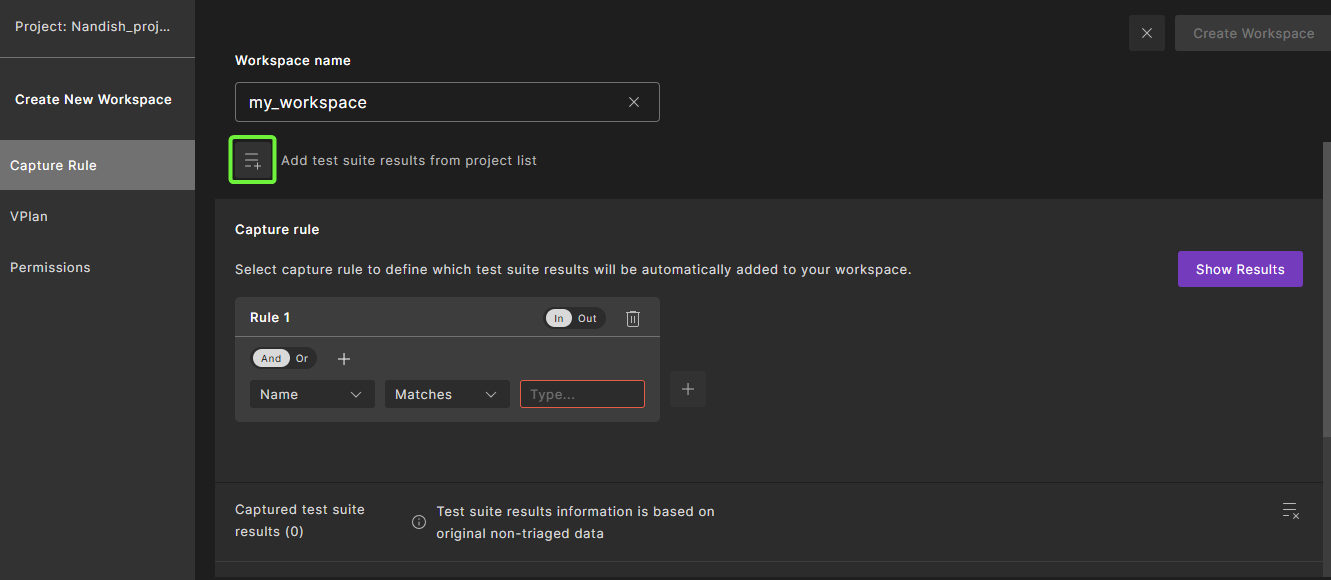
Task: Click the rule value Type... input field
Action: (x=581, y=394)
